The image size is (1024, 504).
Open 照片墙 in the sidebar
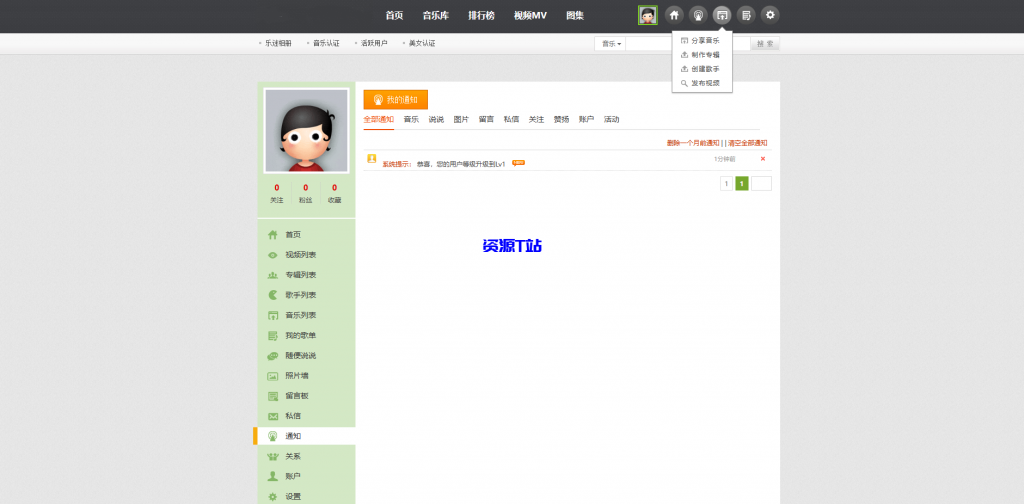point(296,376)
